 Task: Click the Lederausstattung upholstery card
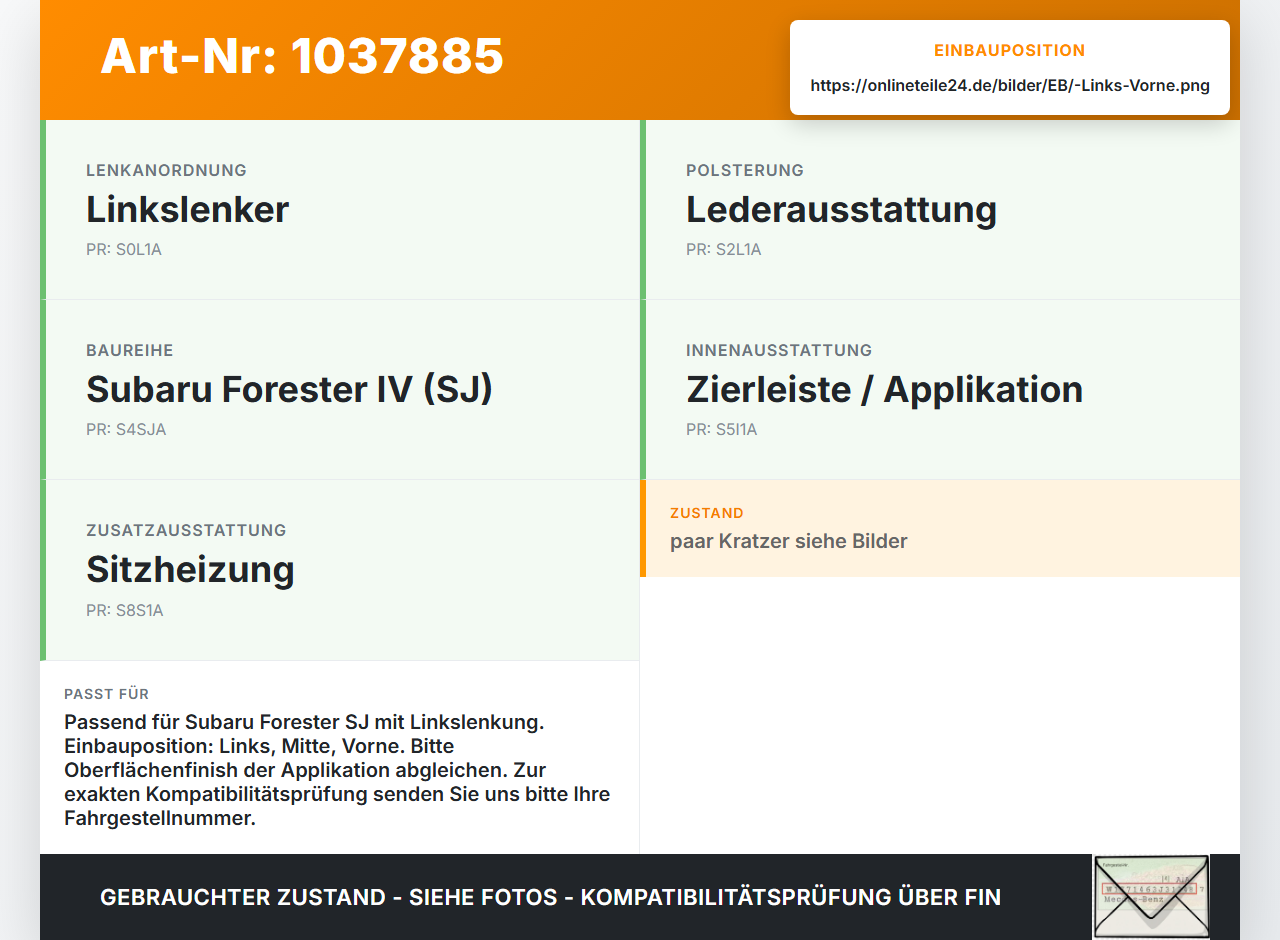pyautogui.click(x=940, y=210)
